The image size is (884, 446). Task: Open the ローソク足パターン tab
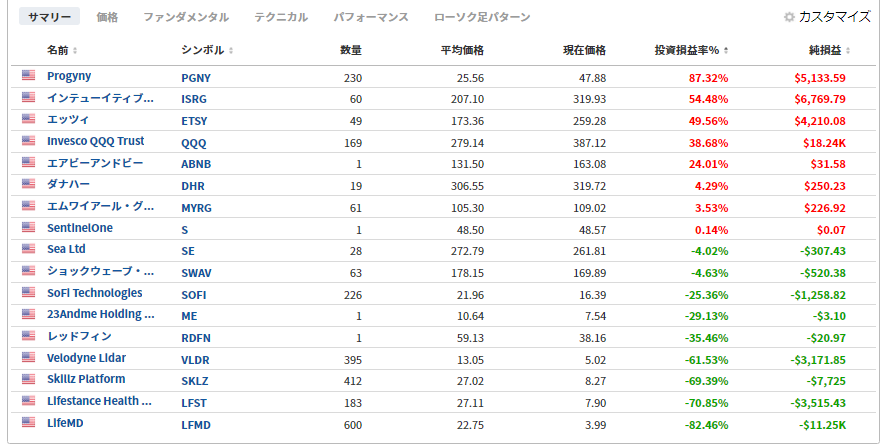(482, 17)
